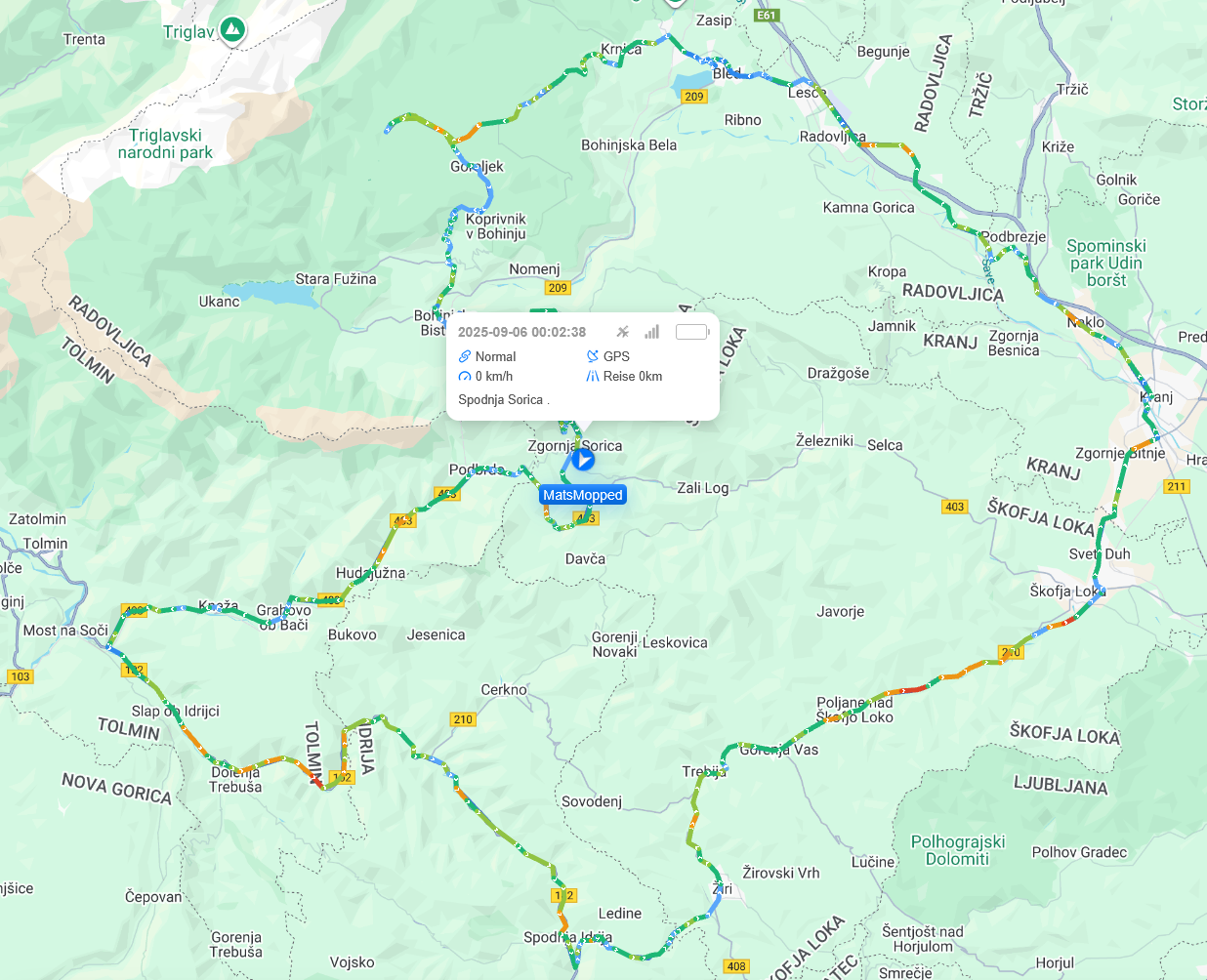
Task: Click the Triglav mountain peak marker
Action: 231,30
